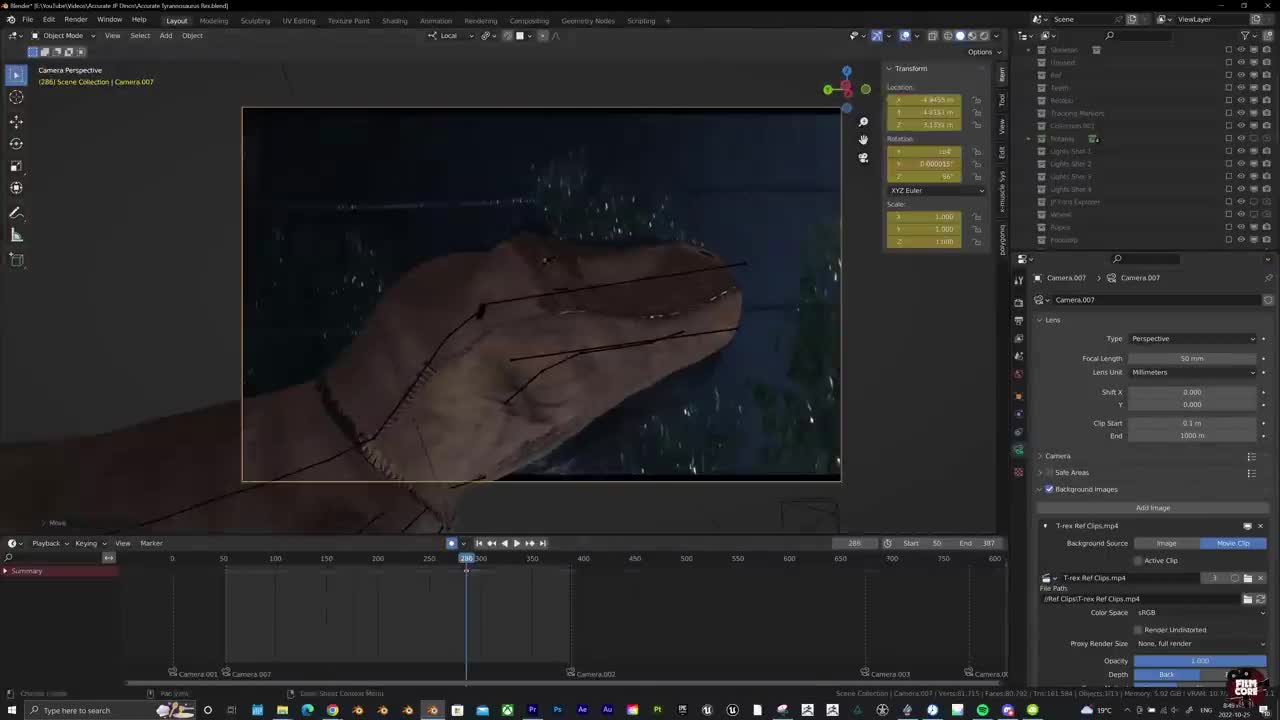Select the Add Cube tool
This screenshot has height=720, width=1280.
(16, 260)
